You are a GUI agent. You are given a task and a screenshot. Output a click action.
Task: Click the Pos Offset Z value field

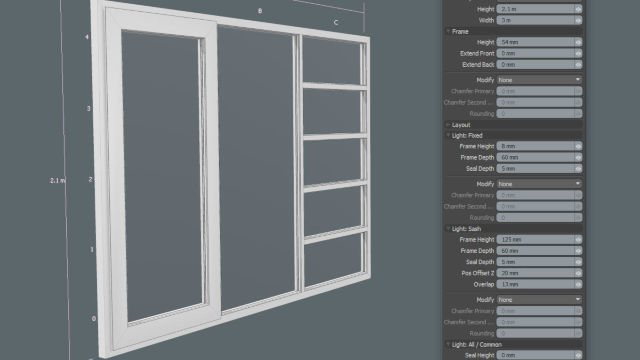coord(539,273)
